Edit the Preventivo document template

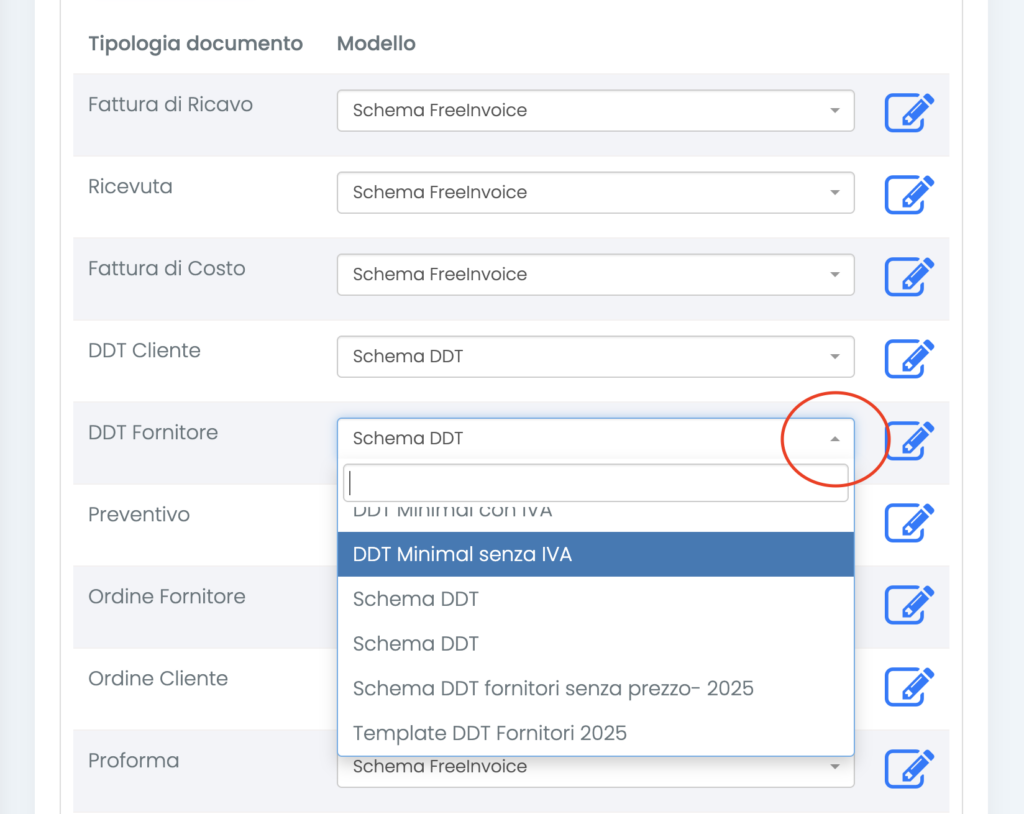(909, 522)
